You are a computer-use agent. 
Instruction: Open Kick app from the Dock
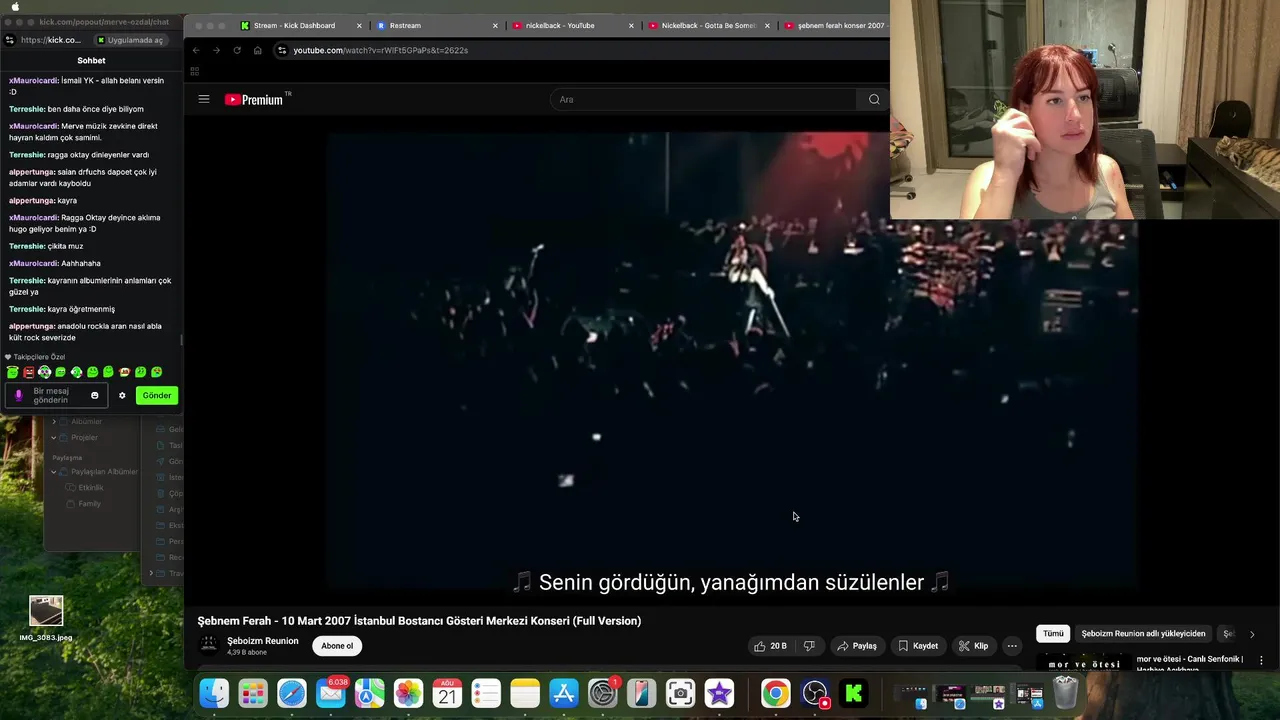coord(853,693)
